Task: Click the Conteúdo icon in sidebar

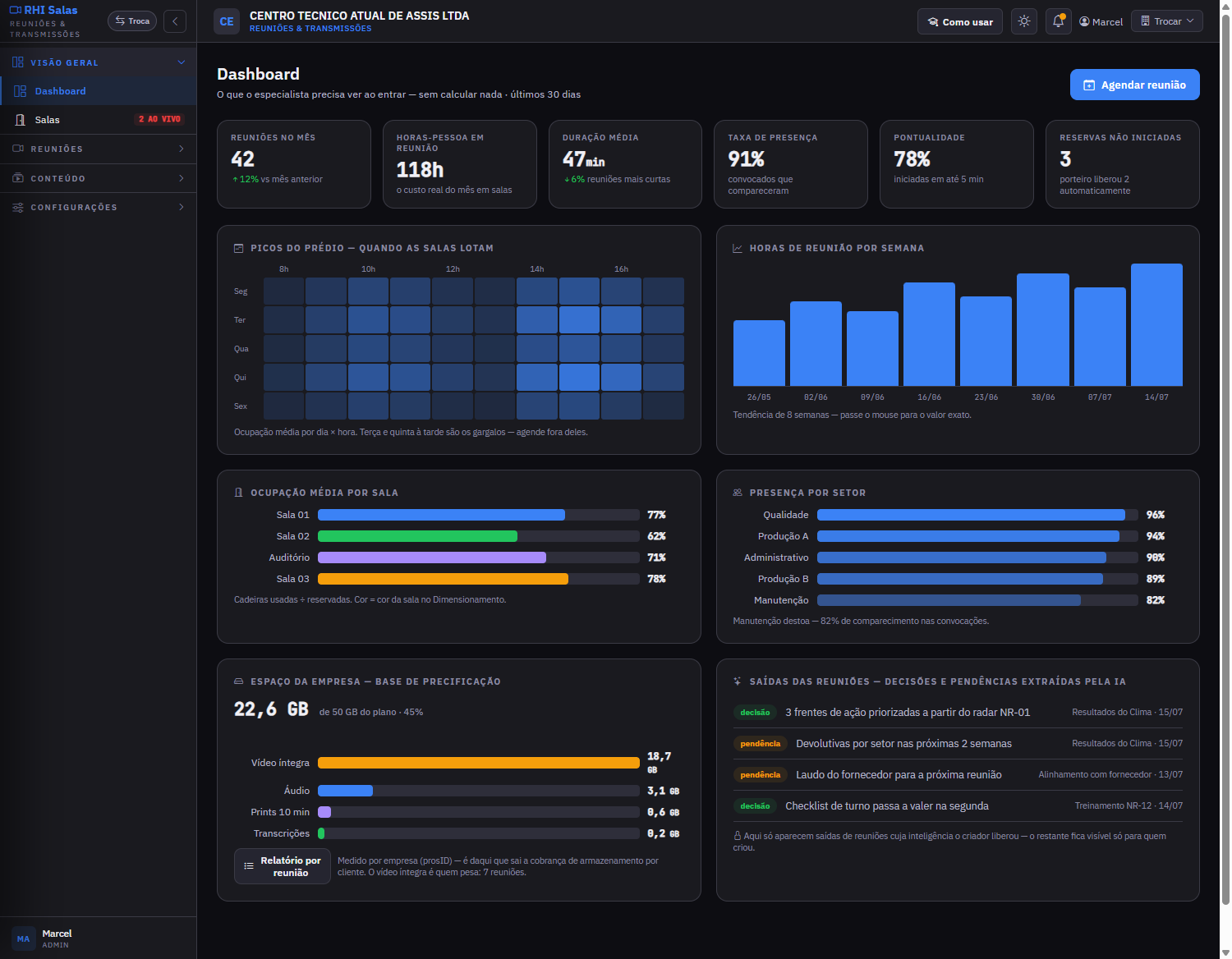Action: (18, 178)
